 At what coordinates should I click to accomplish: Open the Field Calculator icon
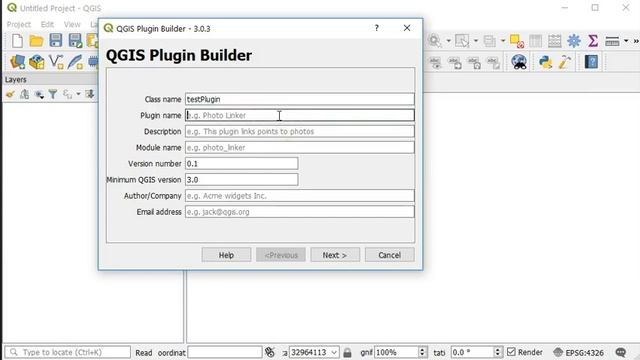click(x=555, y=41)
